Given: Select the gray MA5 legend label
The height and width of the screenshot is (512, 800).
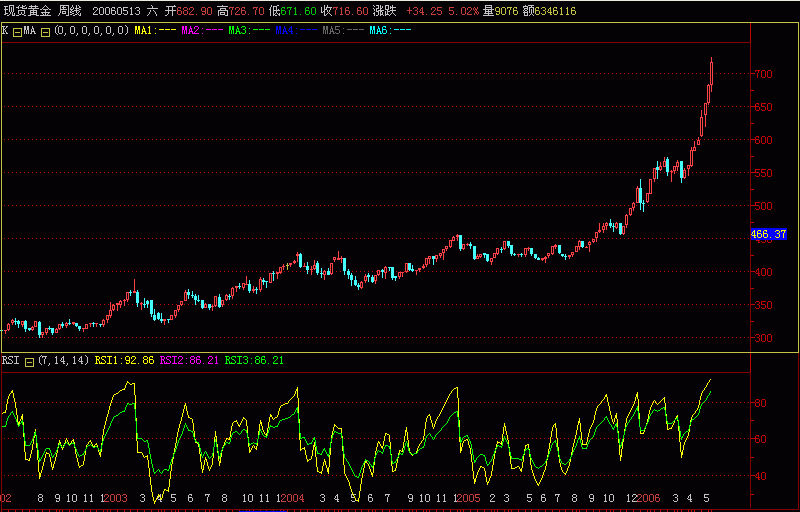Looking at the screenshot, I should click(x=343, y=31).
